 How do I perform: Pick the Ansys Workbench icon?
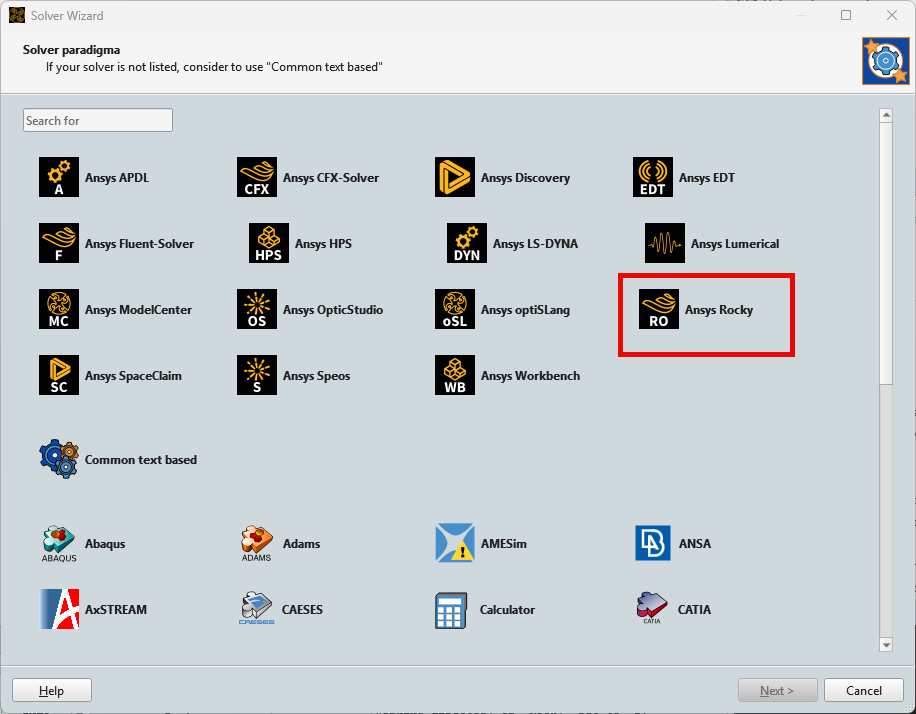point(455,375)
